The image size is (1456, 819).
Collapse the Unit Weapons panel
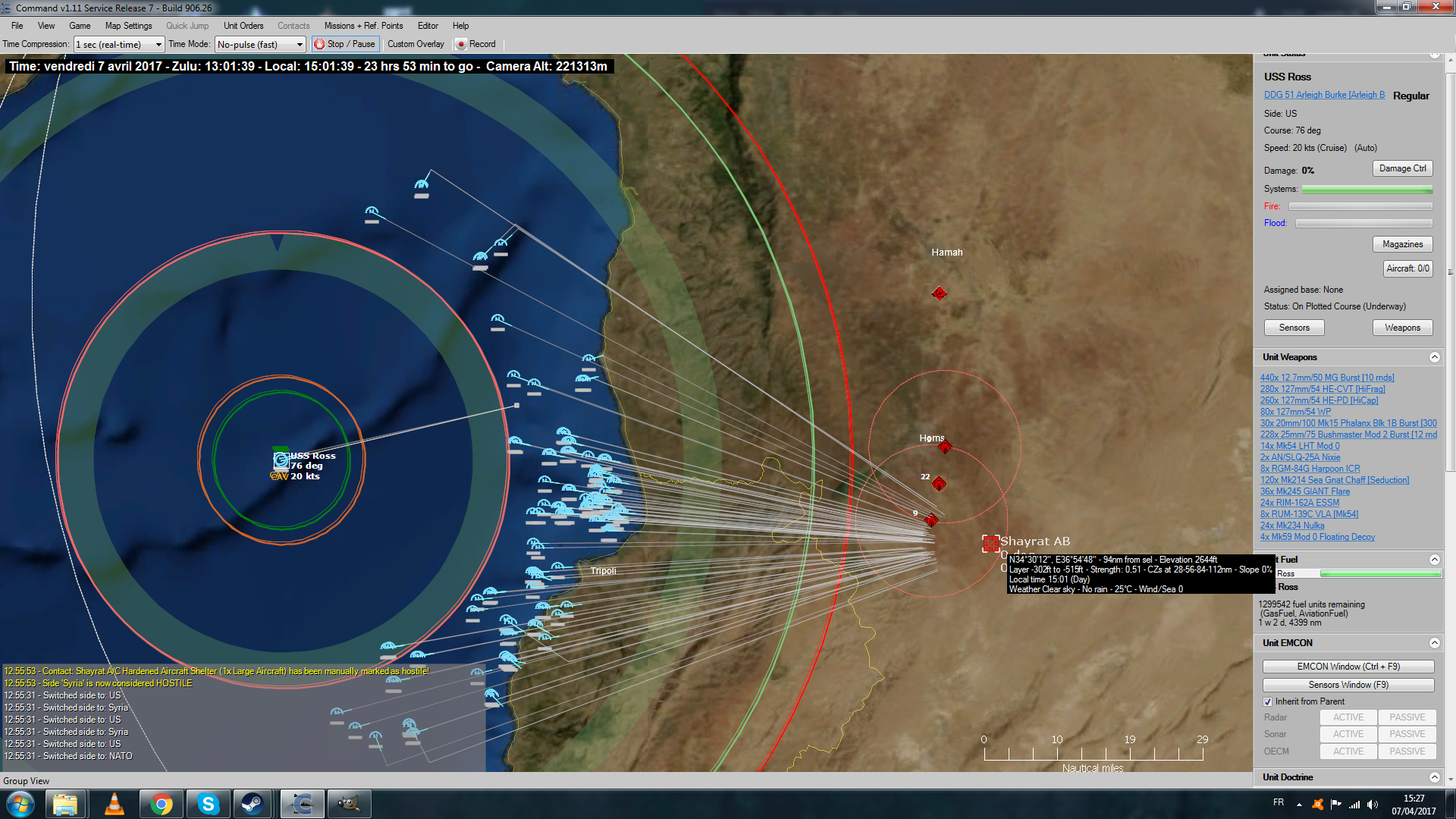1434,357
